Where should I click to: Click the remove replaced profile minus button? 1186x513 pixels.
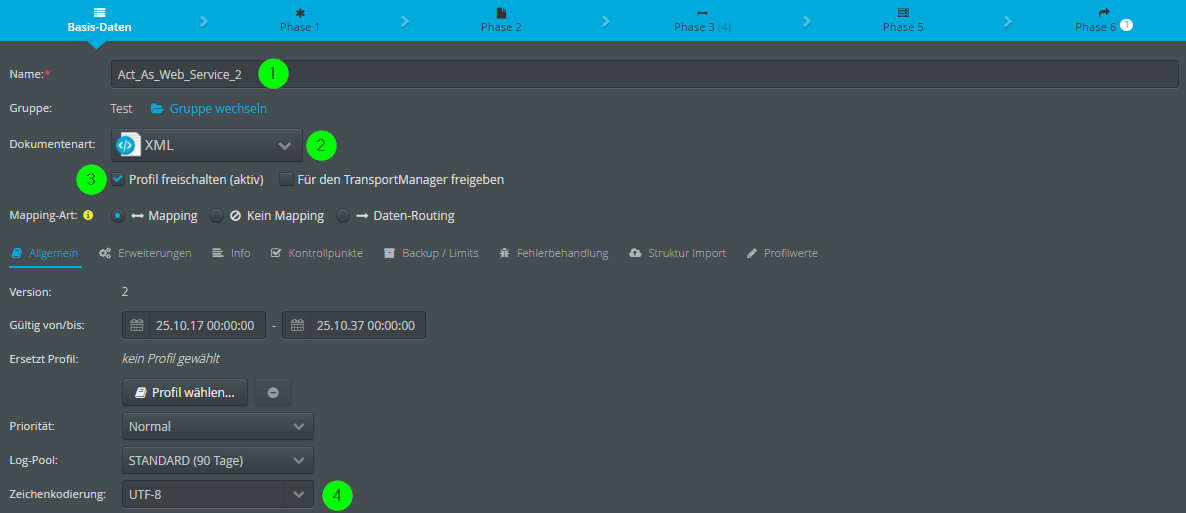[x=273, y=393]
